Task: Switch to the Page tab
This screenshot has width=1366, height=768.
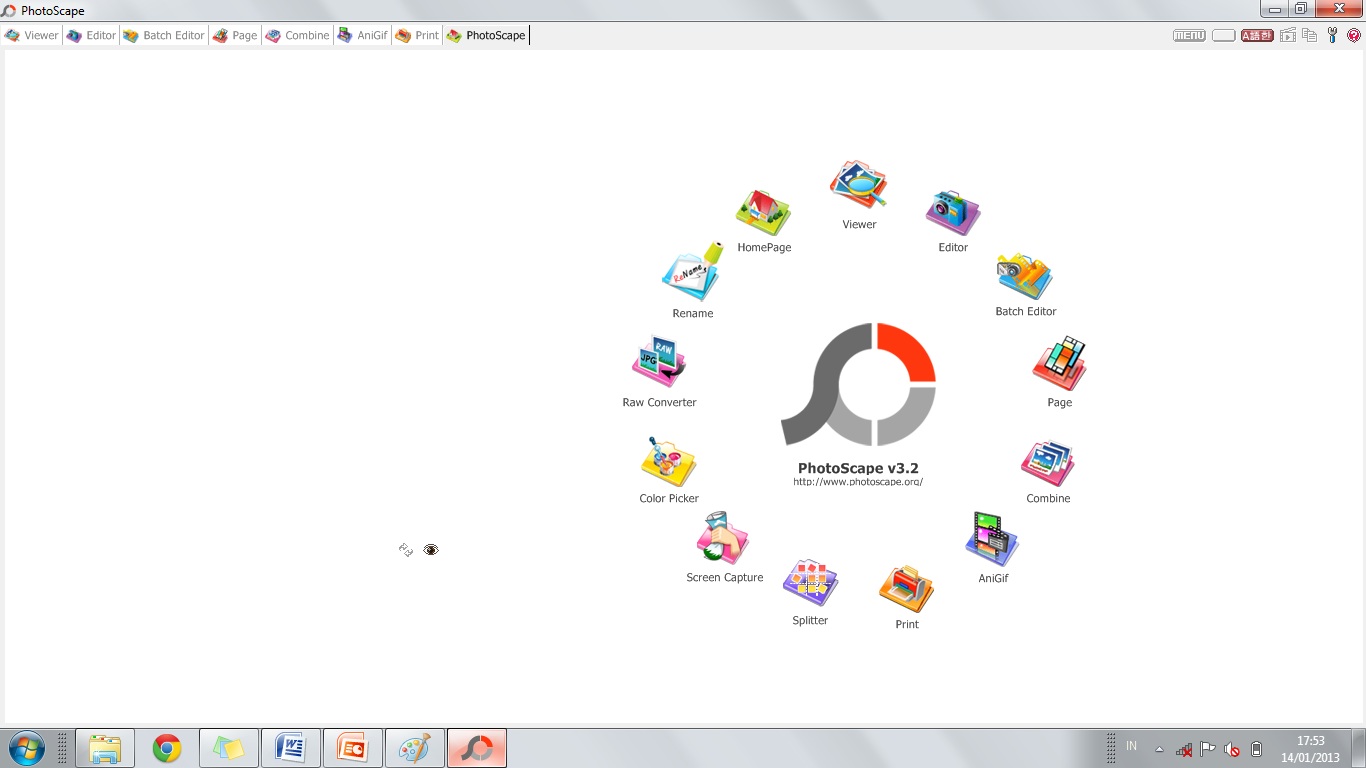Action: (x=235, y=35)
